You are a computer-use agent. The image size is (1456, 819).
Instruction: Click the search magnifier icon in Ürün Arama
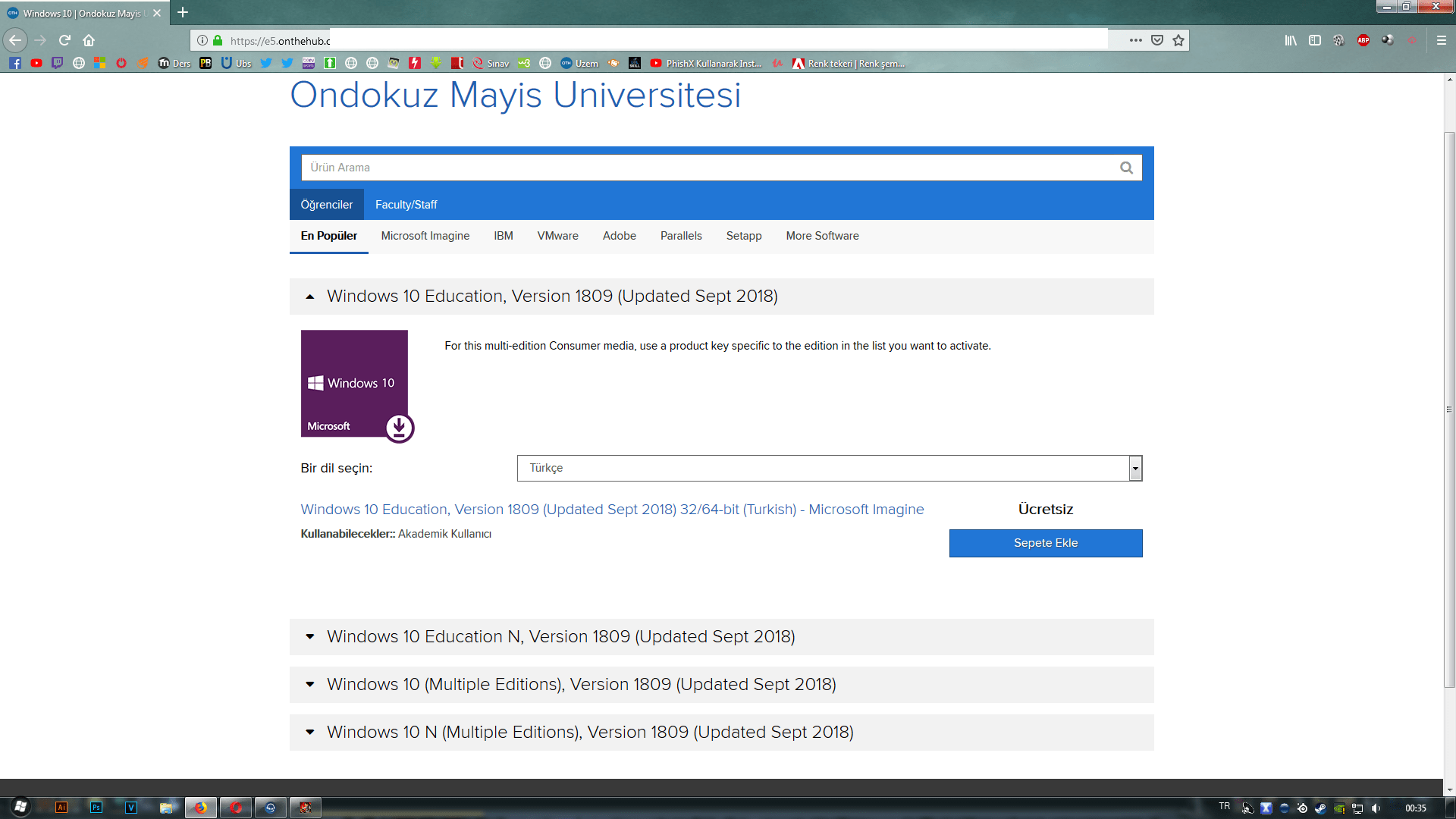(1126, 168)
